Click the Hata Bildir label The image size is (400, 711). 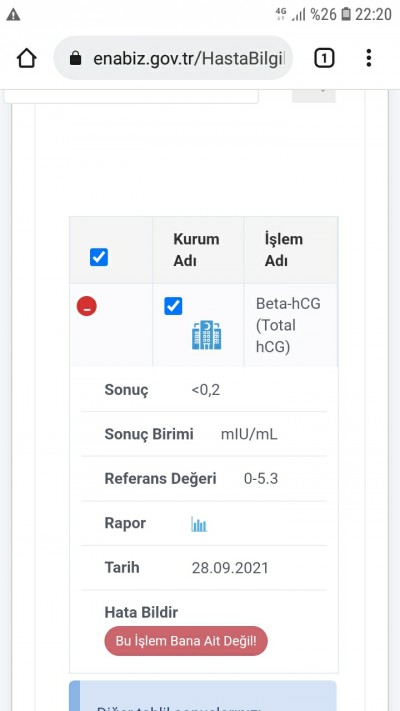[141, 612]
